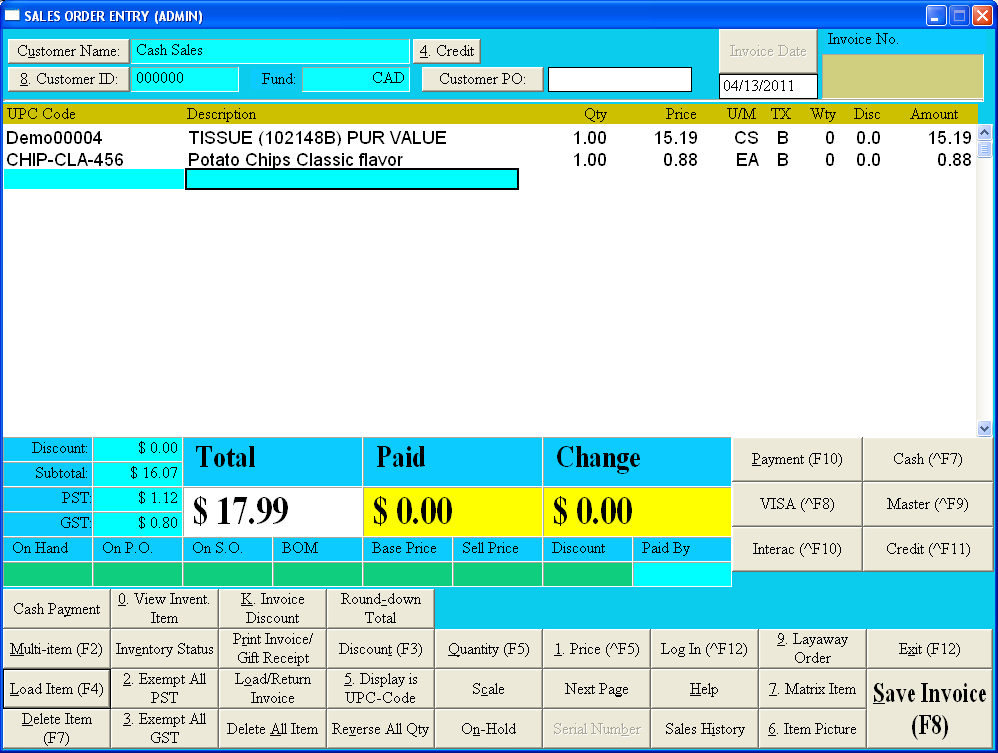Toggle Exempt All GST
Image resolution: width=998 pixels, height=753 pixels.
coord(164,728)
